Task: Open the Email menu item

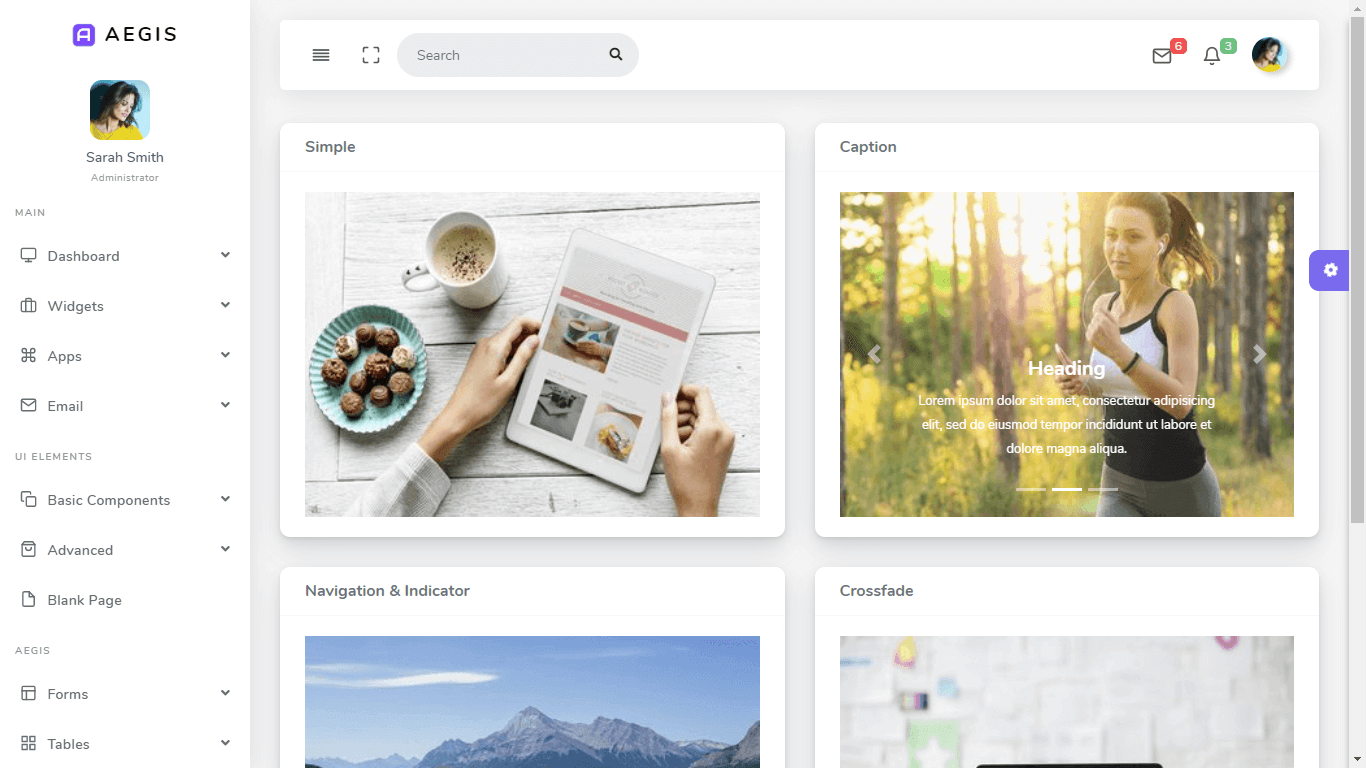Action: pos(125,406)
